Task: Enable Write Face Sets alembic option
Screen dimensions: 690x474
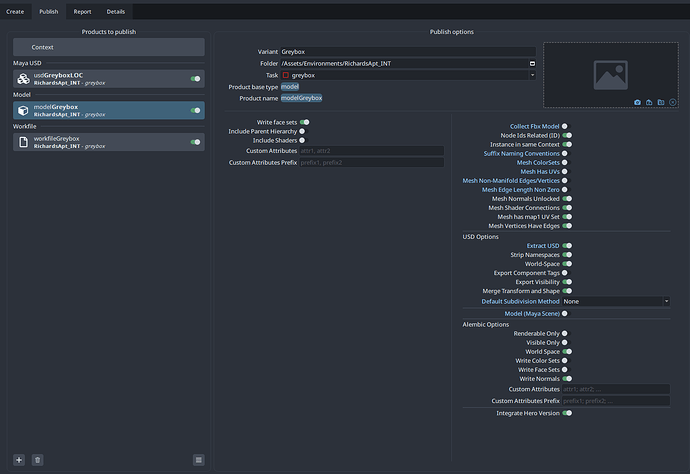Action: (565, 370)
